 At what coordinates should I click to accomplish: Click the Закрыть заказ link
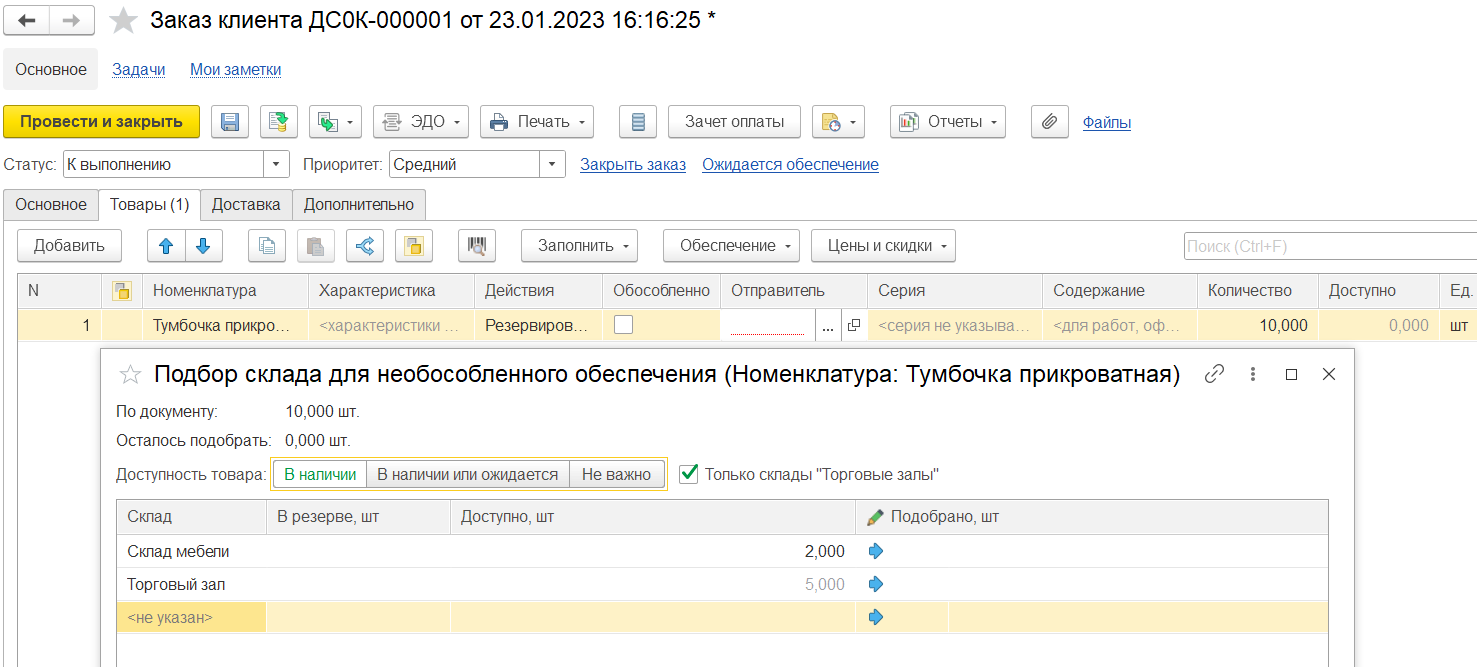[x=632, y=165]
